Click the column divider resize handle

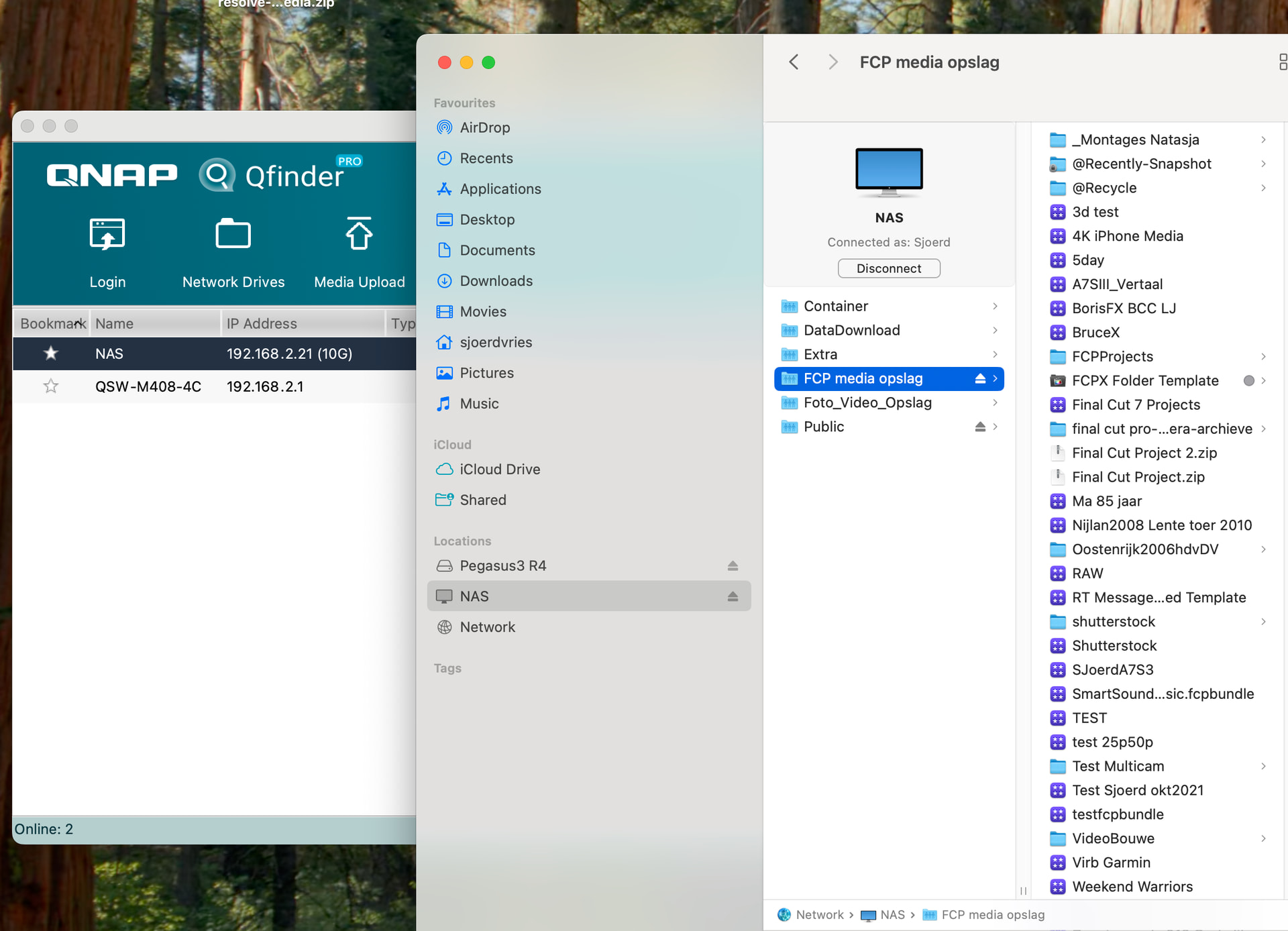click(1023, 891)
